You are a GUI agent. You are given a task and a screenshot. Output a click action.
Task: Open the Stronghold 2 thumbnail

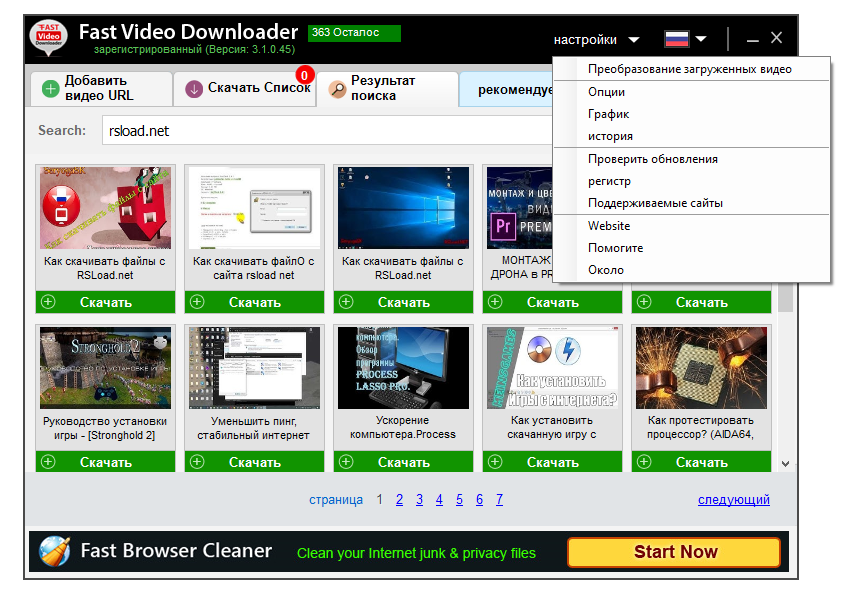[106, 368]
